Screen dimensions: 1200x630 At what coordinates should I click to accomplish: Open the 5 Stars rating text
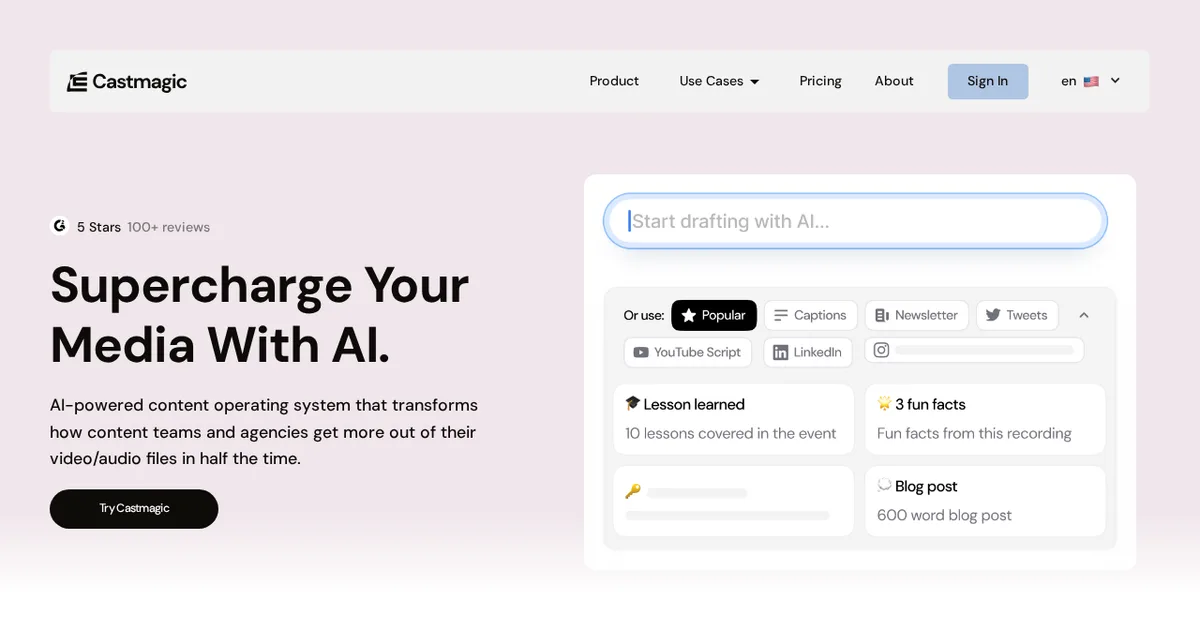99,227
